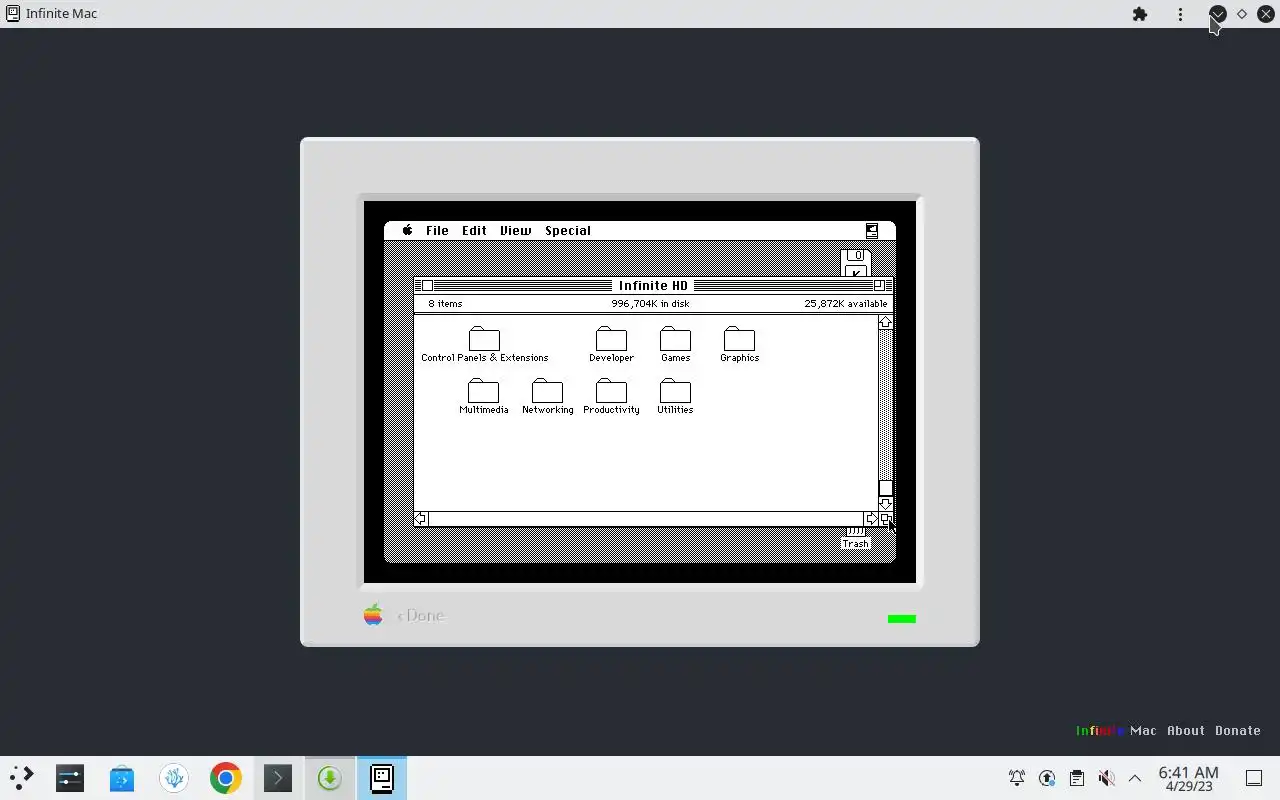This screenshot has width=1280, height=800.
Task: Open the green download app in taskbar
Action: (330, 778)
